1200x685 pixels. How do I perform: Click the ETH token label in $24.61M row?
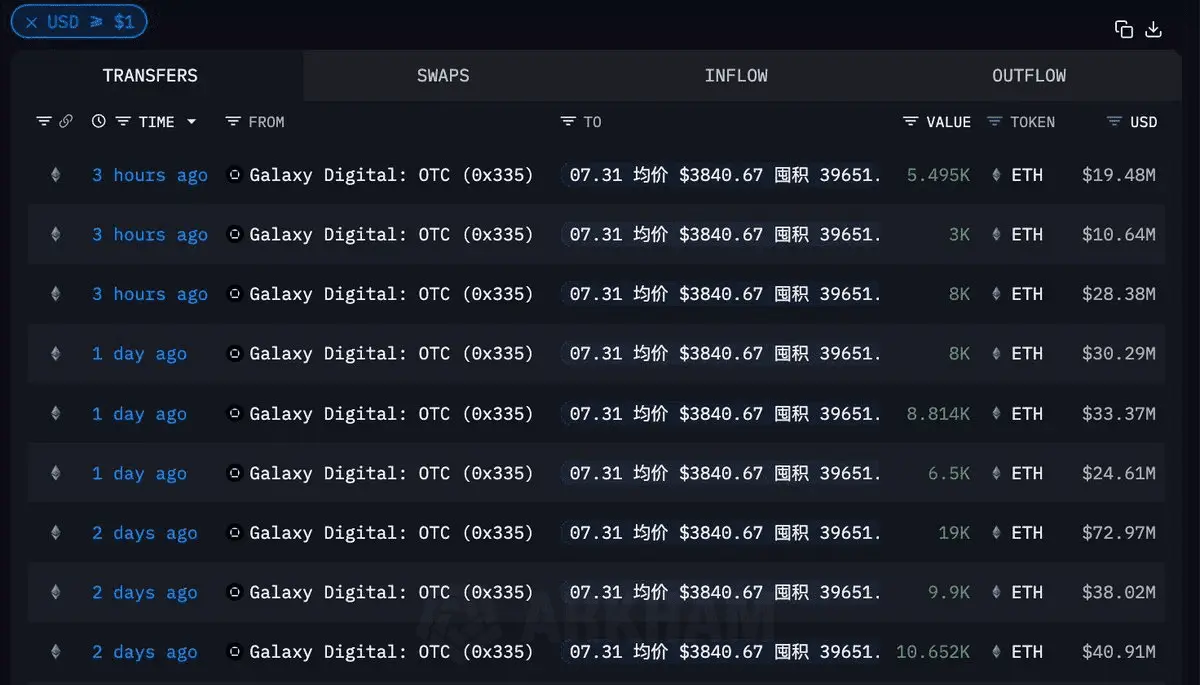click(x=1027, y=473)
